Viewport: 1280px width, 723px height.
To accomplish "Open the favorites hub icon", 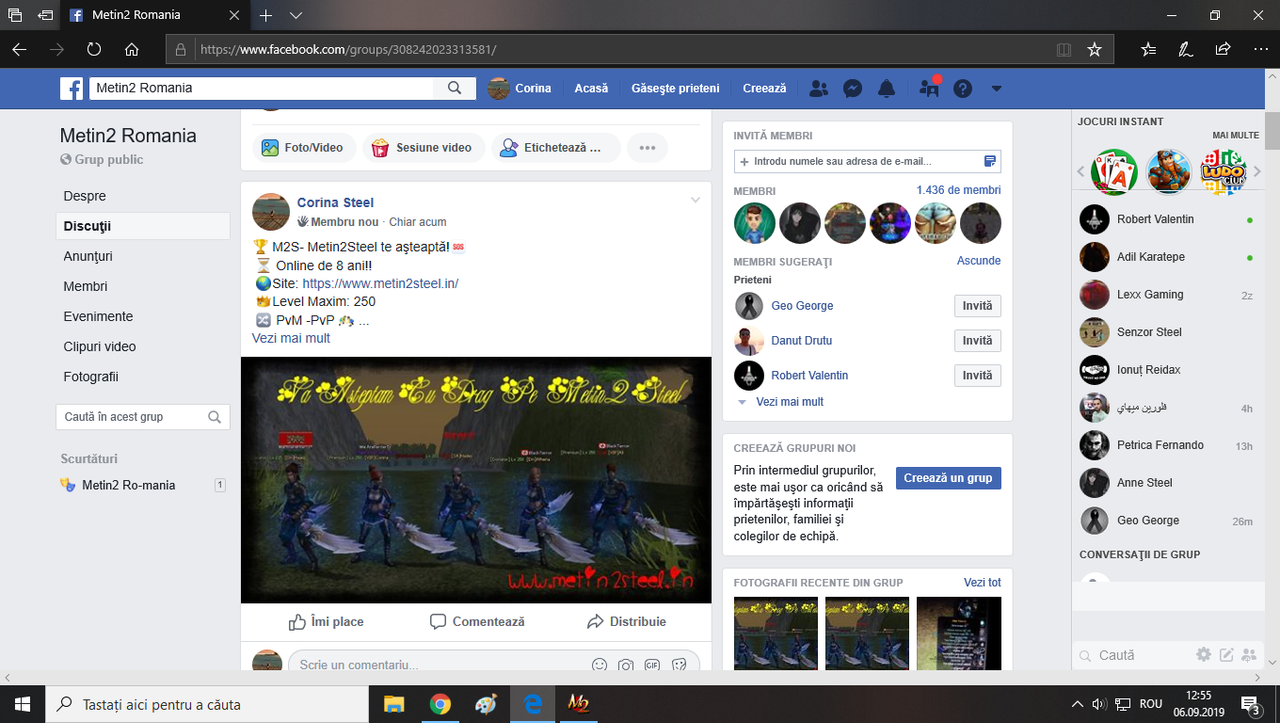I will pyautogui.click(x=1148, y=49).
